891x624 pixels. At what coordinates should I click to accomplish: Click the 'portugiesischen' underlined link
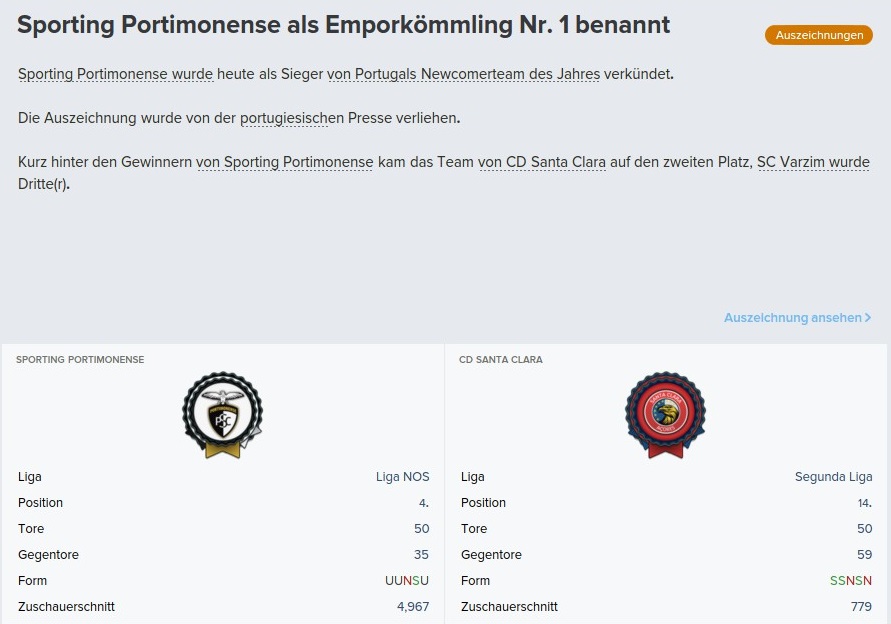point(284,118)
